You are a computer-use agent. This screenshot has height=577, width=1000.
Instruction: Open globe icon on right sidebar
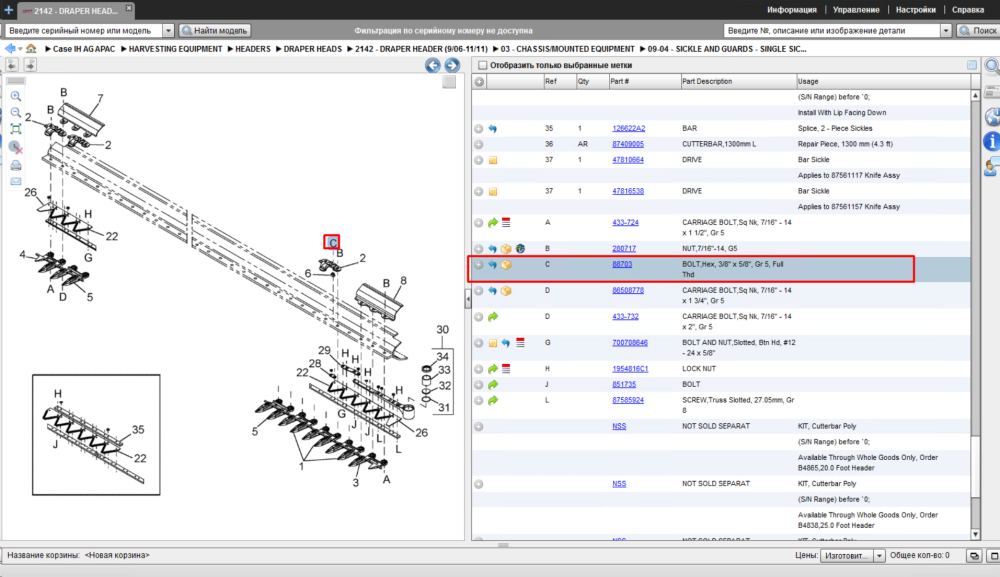(x=992, y=117)
